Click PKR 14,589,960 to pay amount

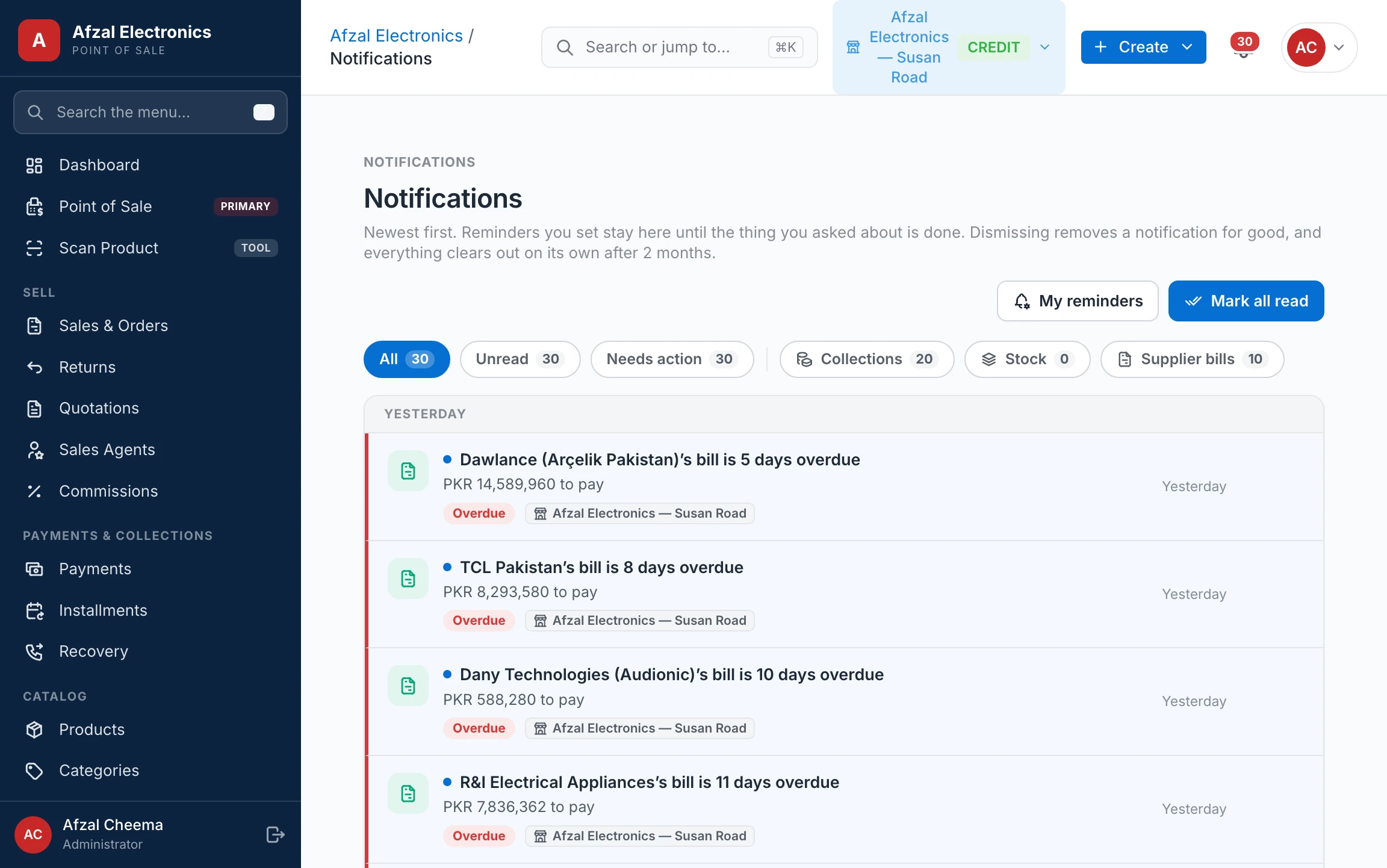(523, 485)
